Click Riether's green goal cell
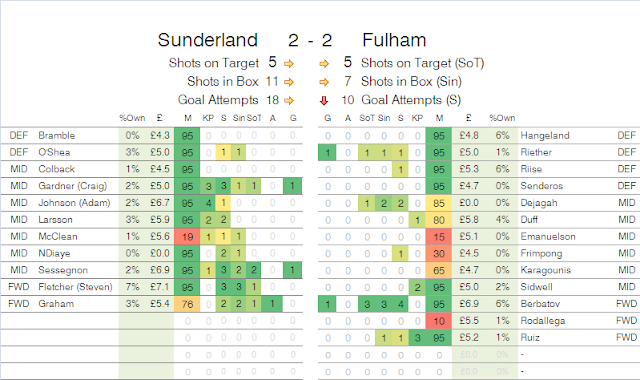 tap(327, 153)
